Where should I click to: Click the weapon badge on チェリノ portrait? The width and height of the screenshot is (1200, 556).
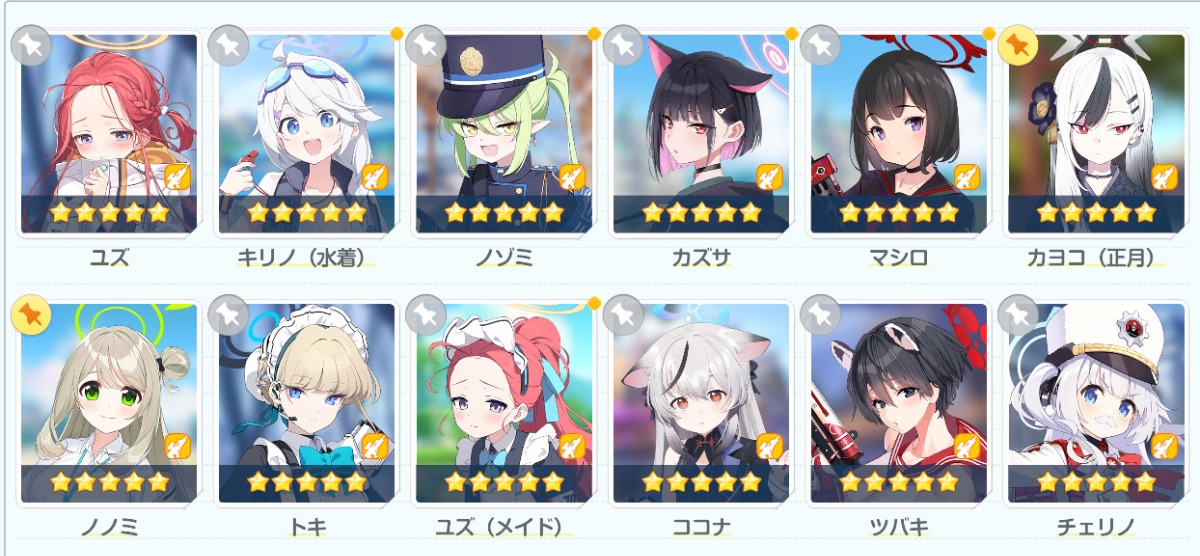click(x=1163, y=446)
